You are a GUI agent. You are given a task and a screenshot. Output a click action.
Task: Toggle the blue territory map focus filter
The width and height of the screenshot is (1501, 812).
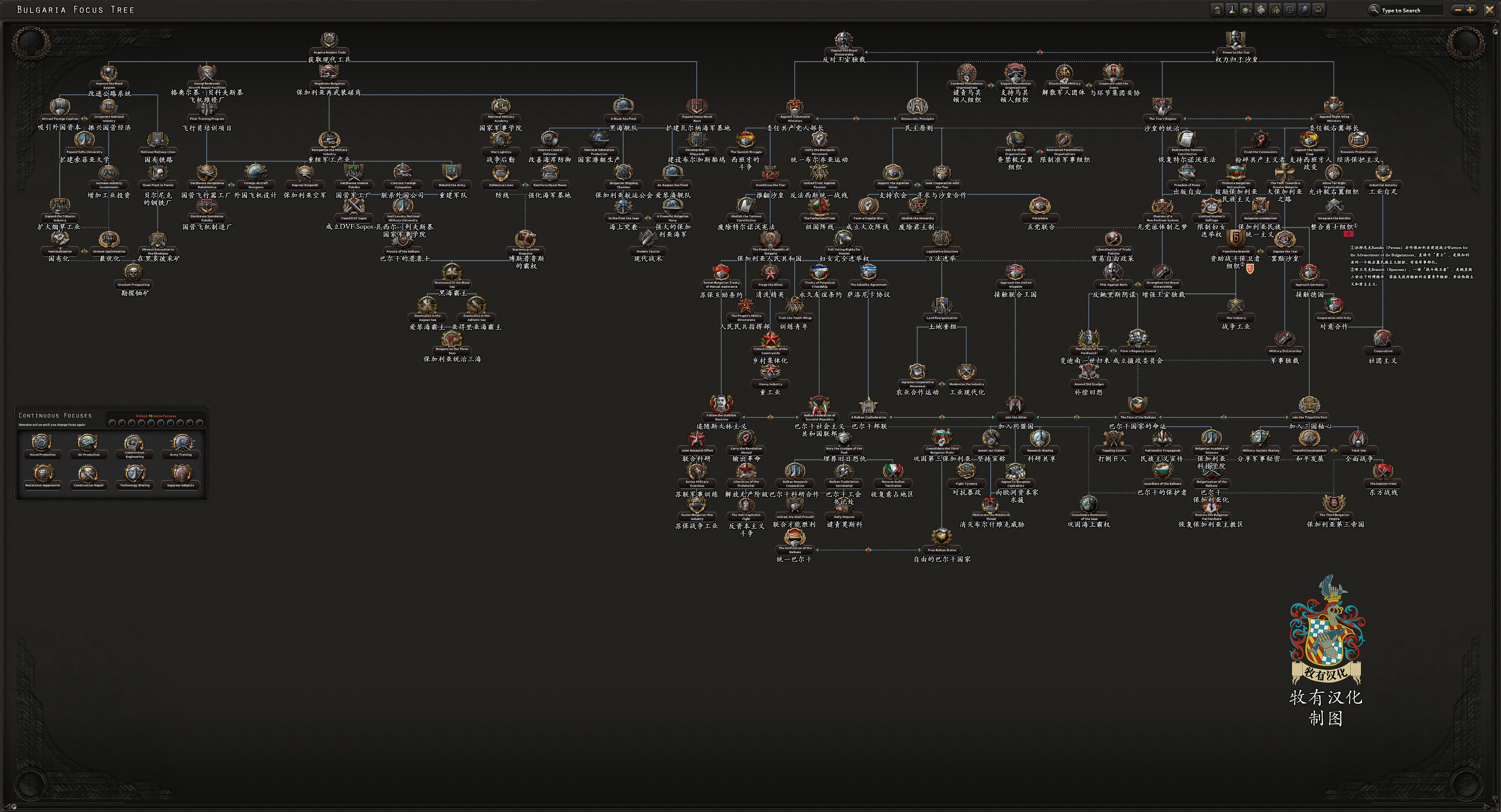pyautogui.click(x=1305, y=9)
